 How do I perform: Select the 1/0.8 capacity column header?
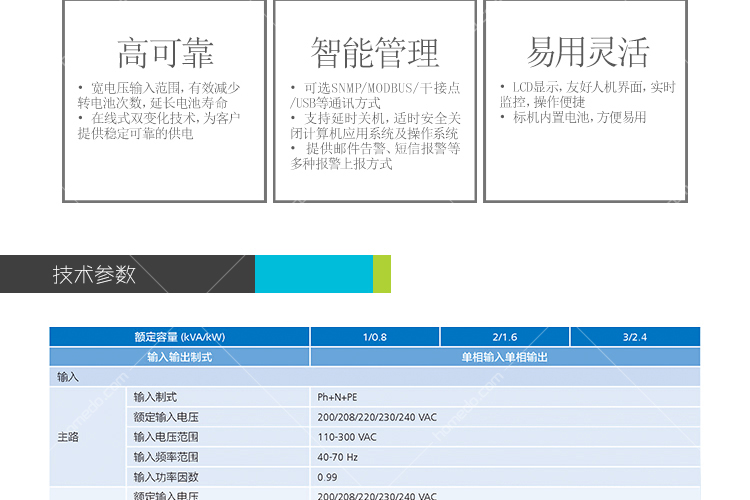click(374, 337)
